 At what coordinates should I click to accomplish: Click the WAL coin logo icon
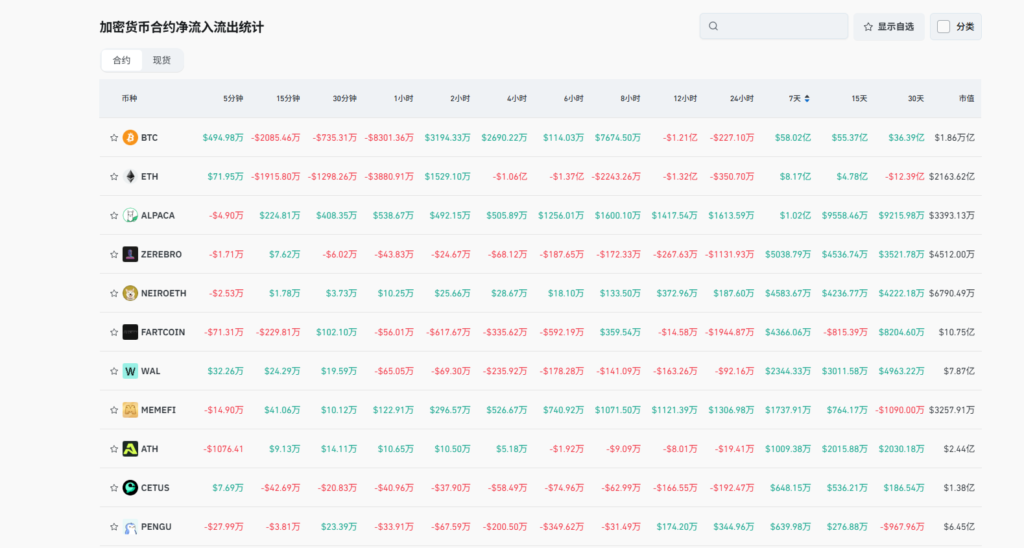click(130, 371)
